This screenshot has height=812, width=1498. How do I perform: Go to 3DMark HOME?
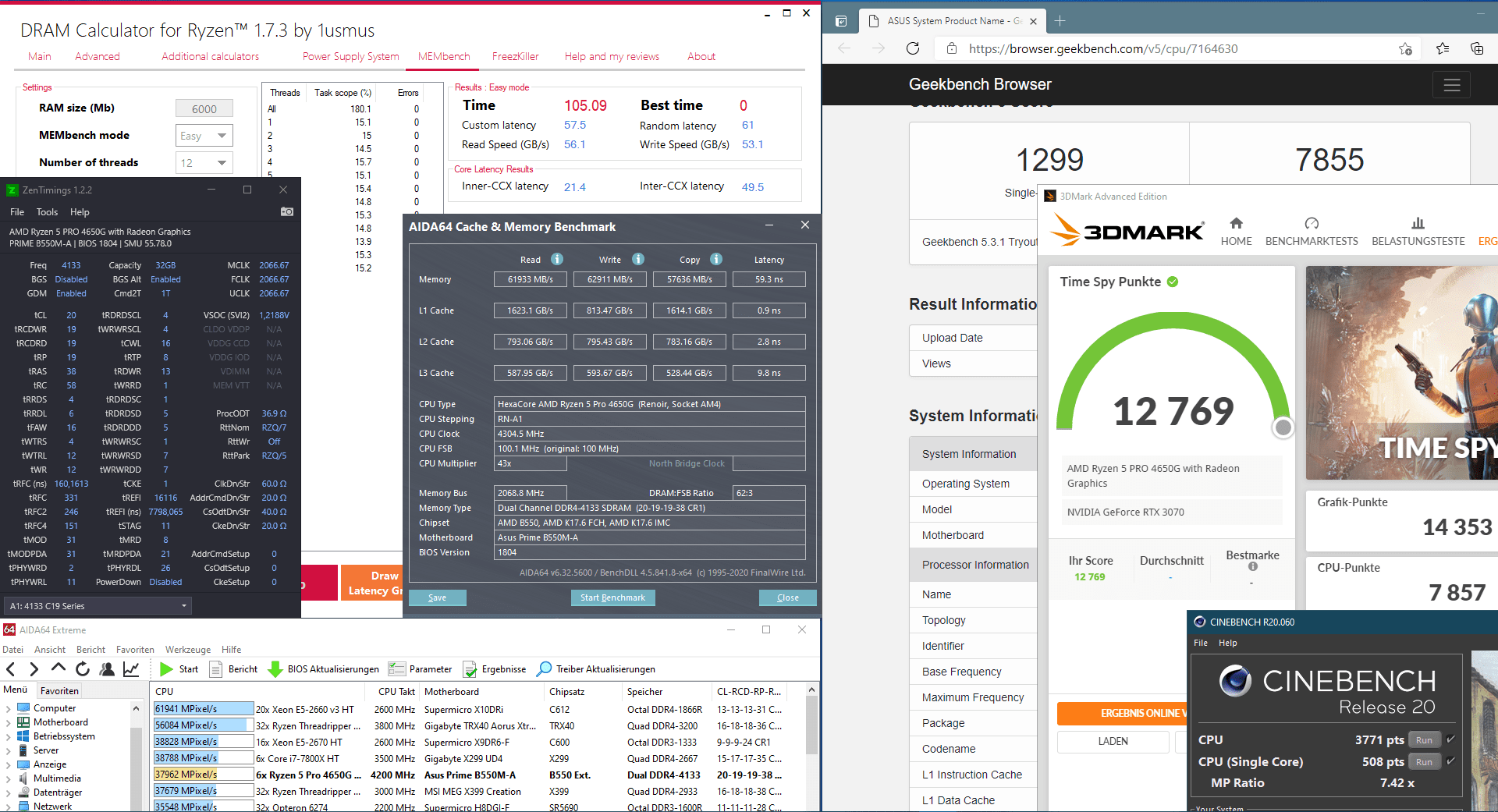point(1236,232)
